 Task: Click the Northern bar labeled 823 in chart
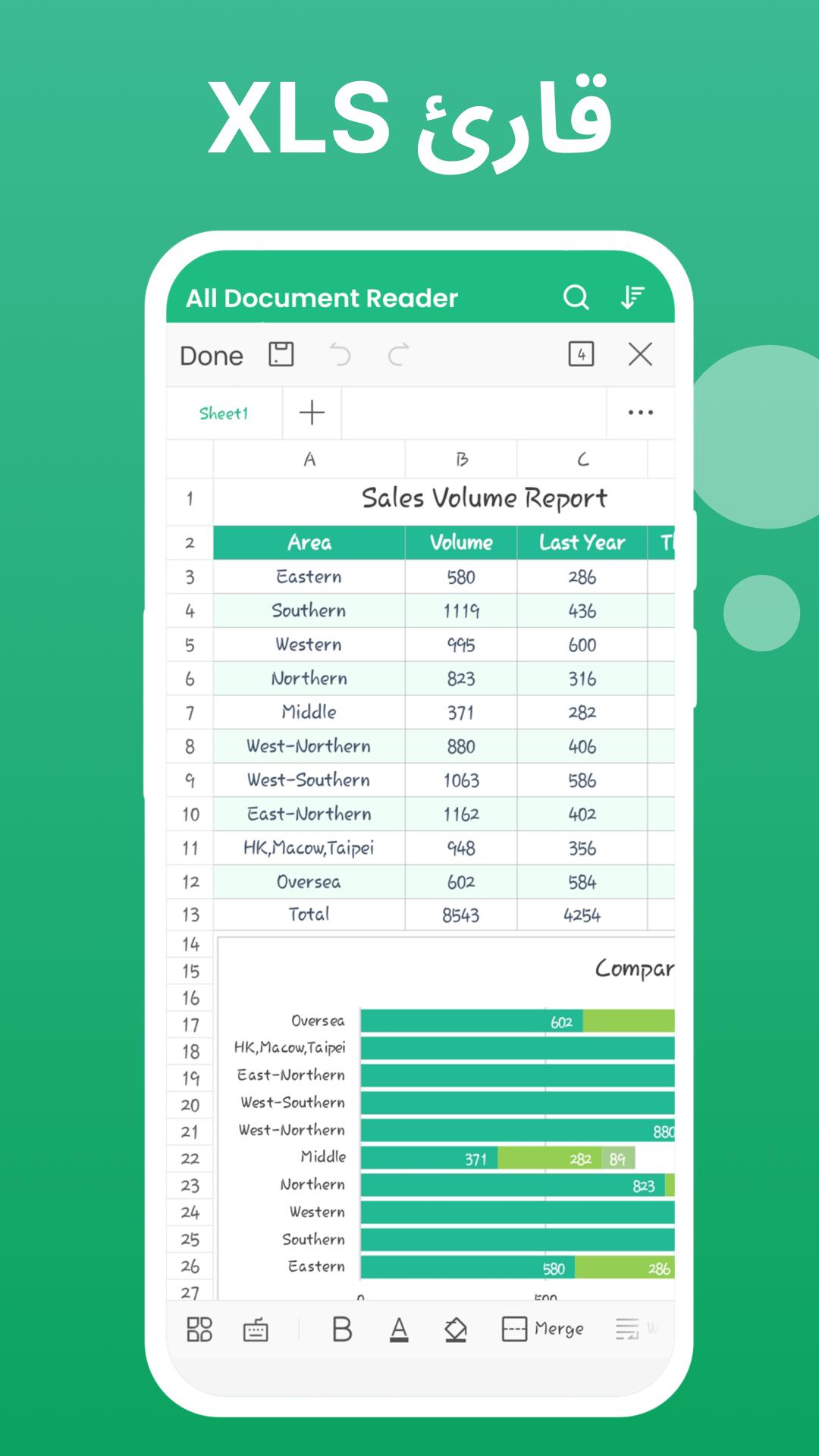[513, 1185]
